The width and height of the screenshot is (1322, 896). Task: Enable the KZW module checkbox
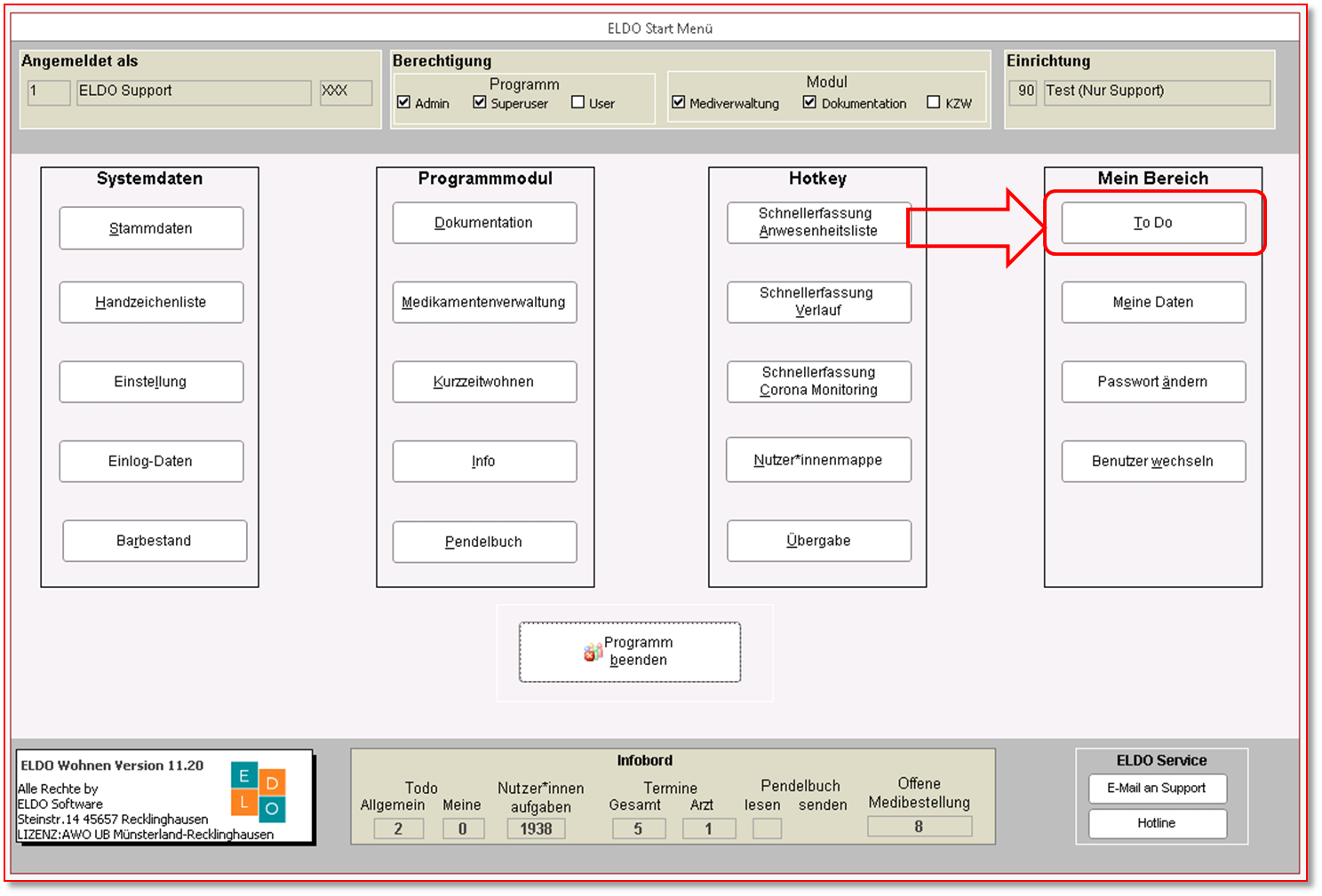click(934, 102)
